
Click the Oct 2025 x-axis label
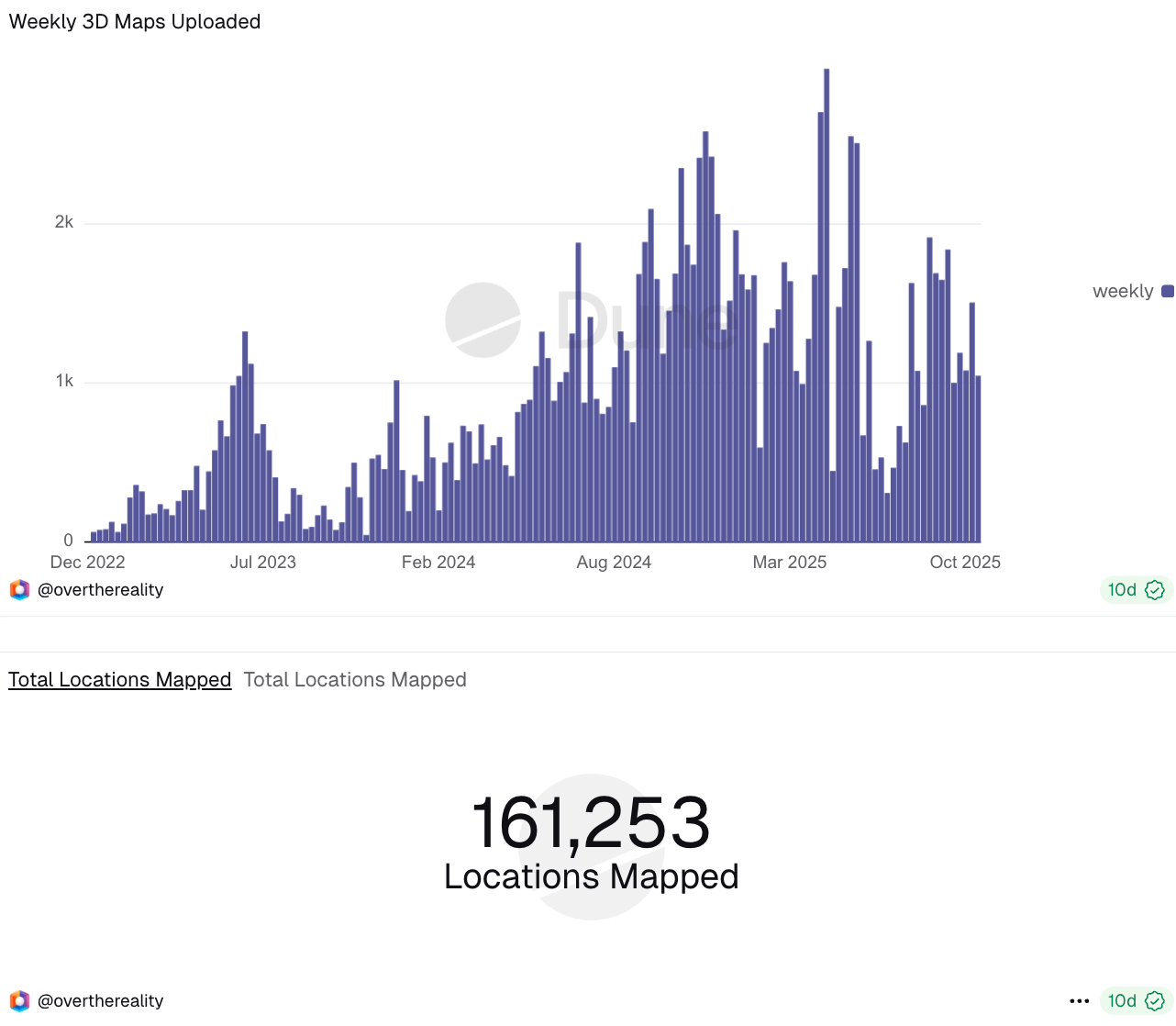click(965, 563)
